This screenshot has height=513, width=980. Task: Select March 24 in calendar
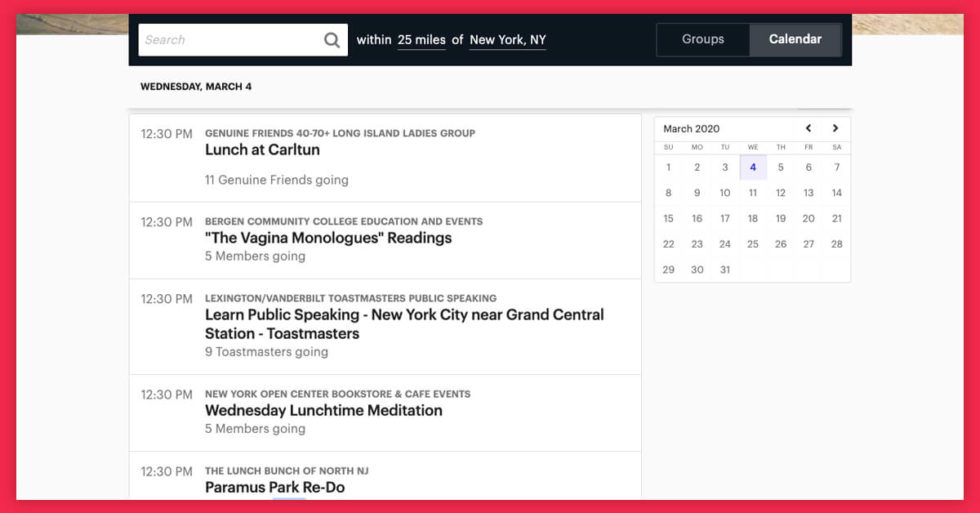(725, 244)
